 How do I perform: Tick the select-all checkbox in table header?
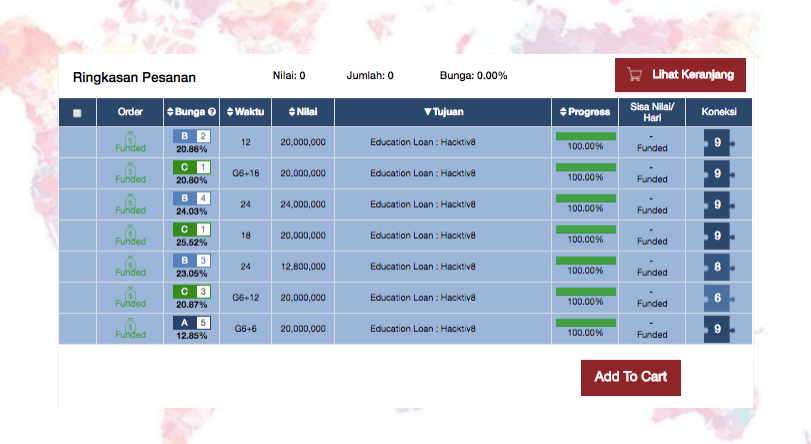pos(78,113)
